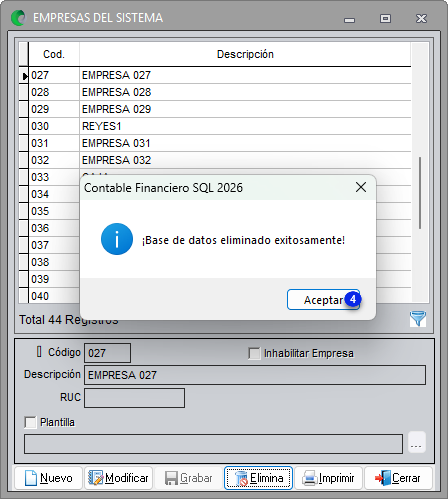This screenshot has width=448, height=499.
Task: Click Nuevo button with blank page icon
Action: (48, 478)
